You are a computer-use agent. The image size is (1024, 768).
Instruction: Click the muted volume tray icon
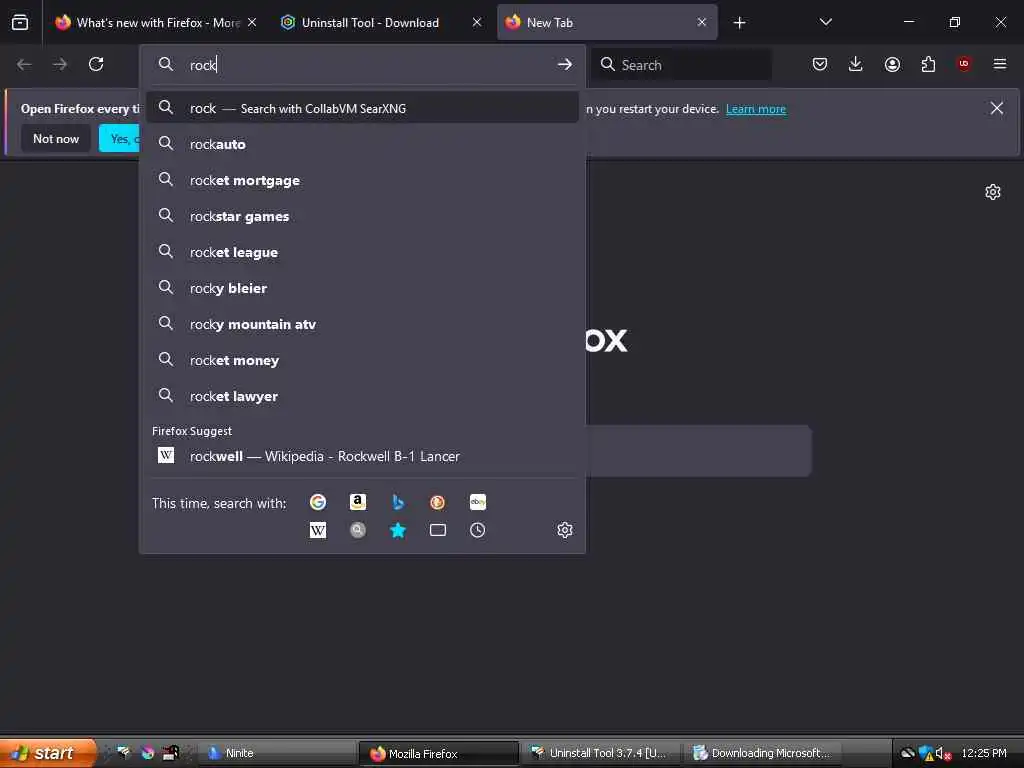[x=942, y=753]
